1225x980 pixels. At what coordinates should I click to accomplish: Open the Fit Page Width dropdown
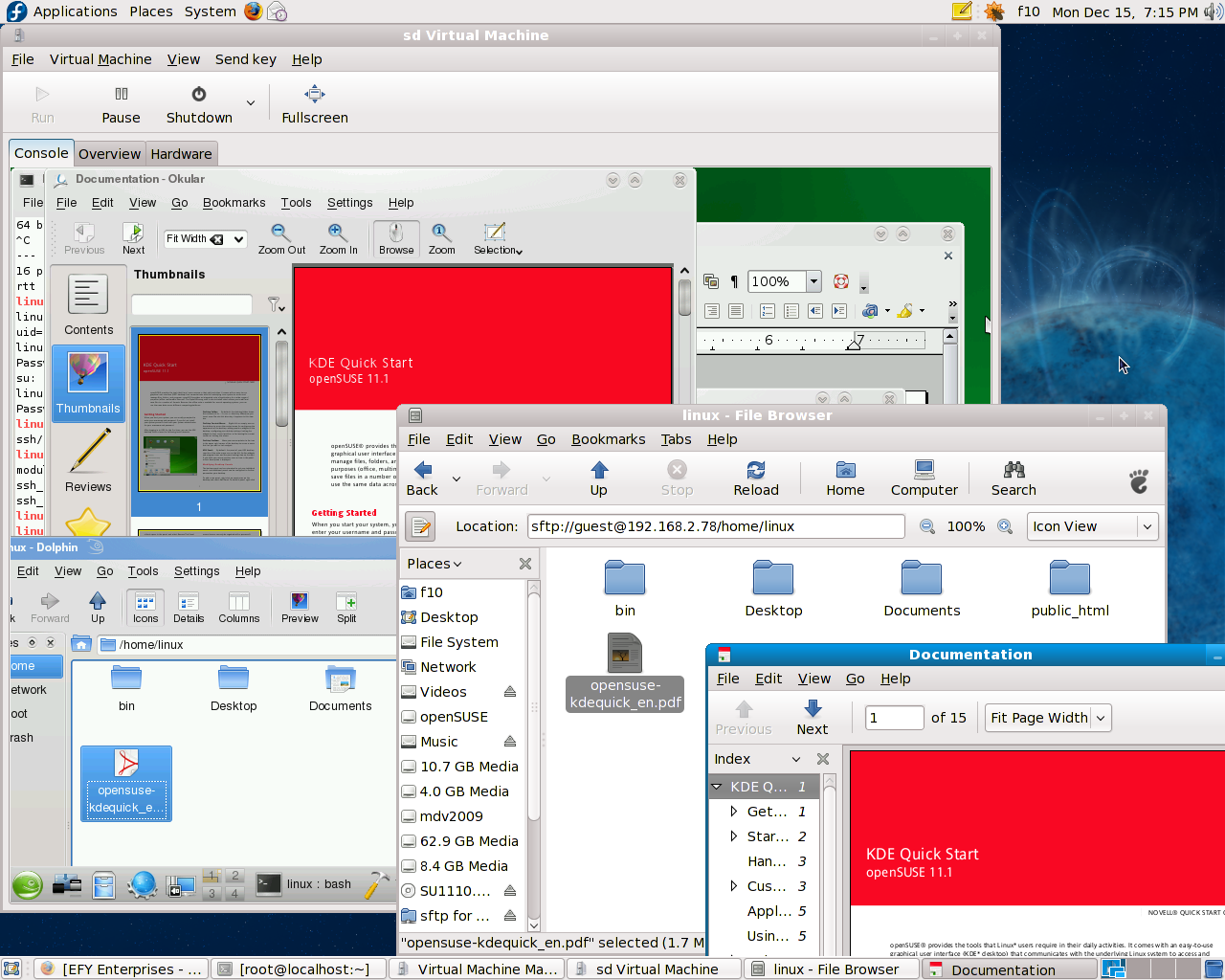coord(1048,718)
